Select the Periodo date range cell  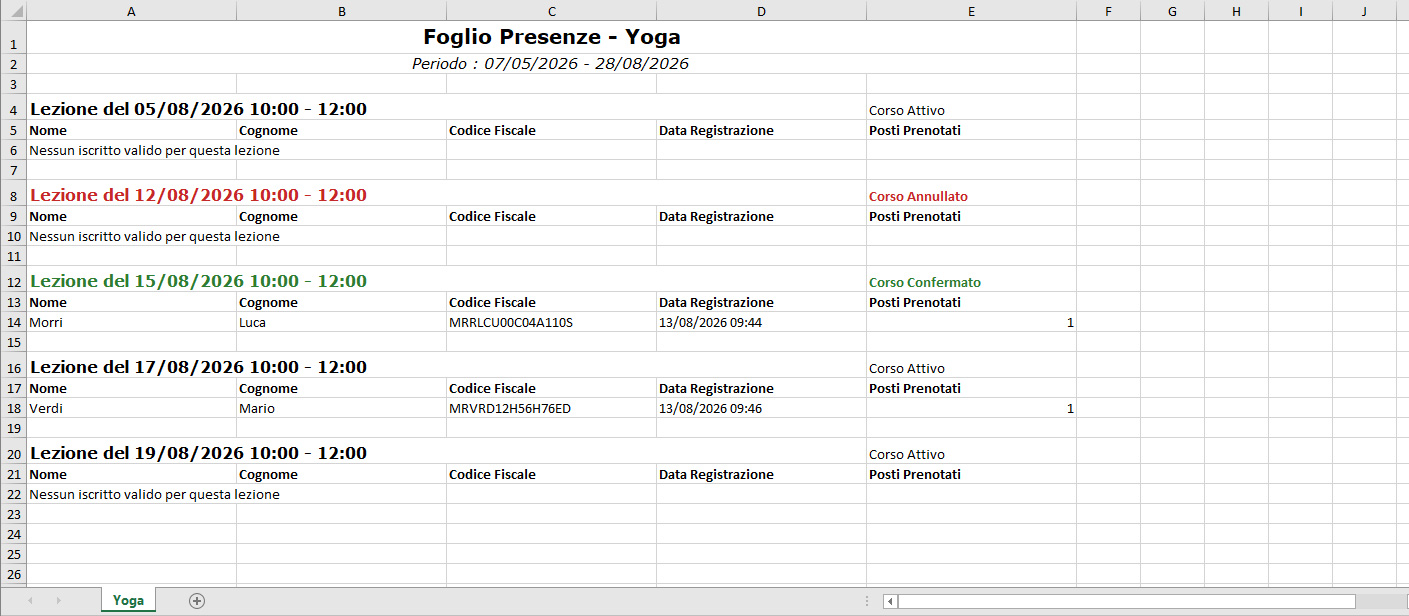pyautogui.click(x=551, y=64)
